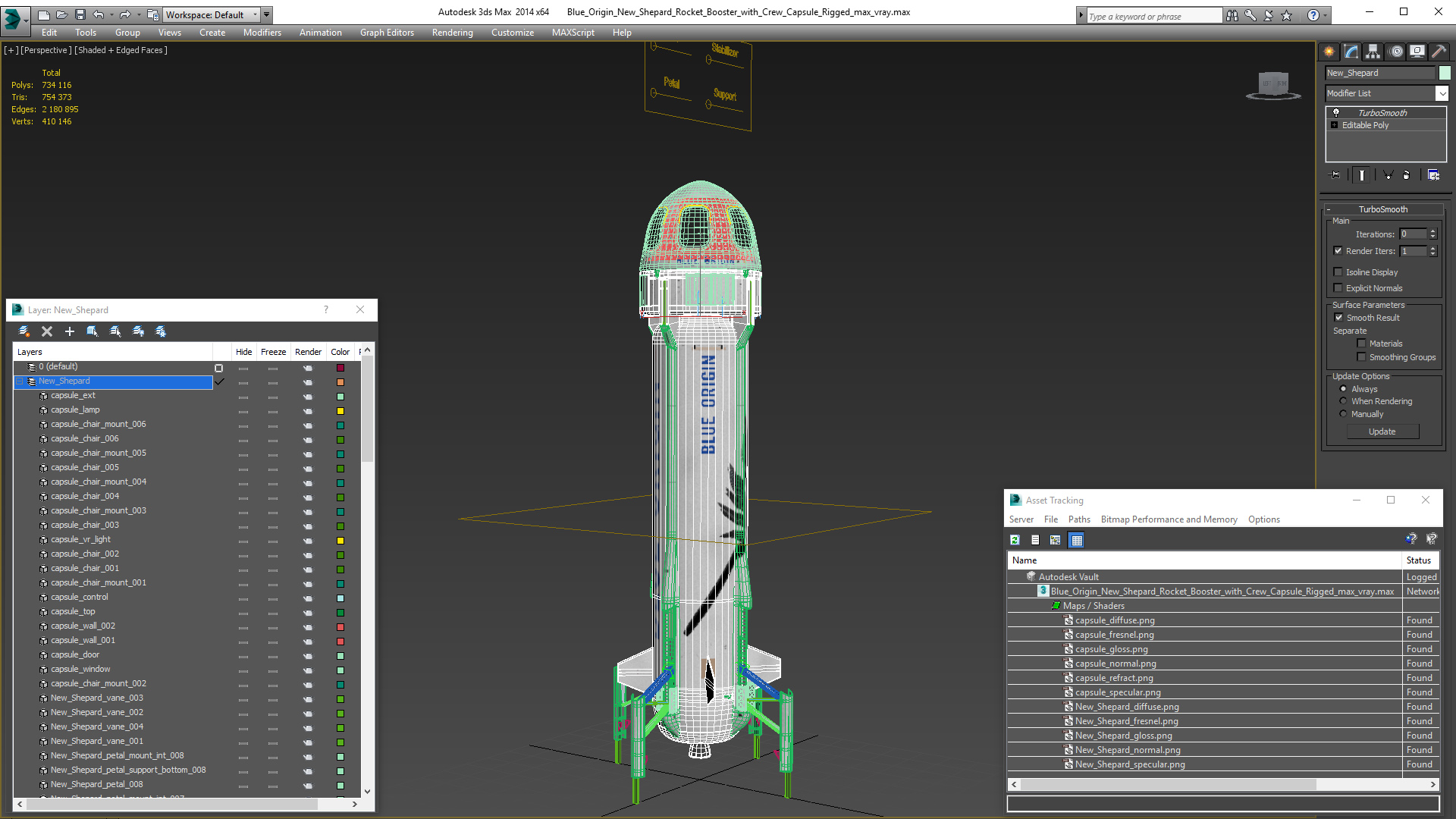Toggle Show End Result icon
The image size is (1456, 819).
coord(1362,175)
